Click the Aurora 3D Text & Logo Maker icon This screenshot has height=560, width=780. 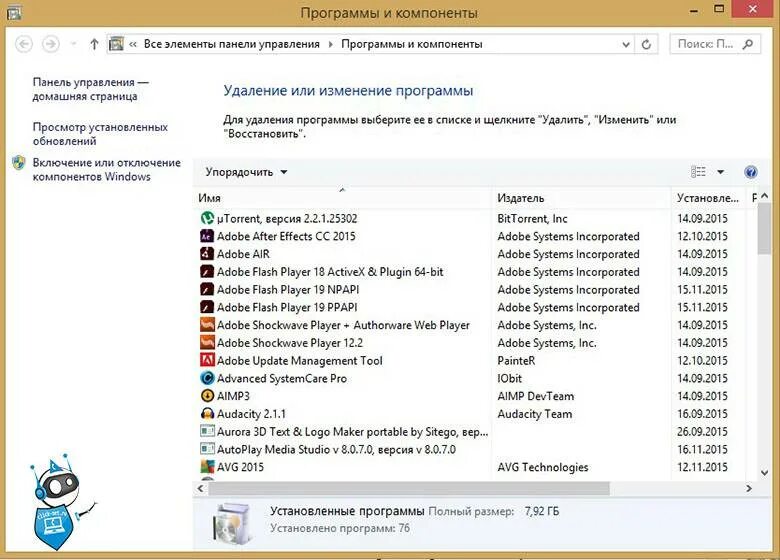(207, 431)
